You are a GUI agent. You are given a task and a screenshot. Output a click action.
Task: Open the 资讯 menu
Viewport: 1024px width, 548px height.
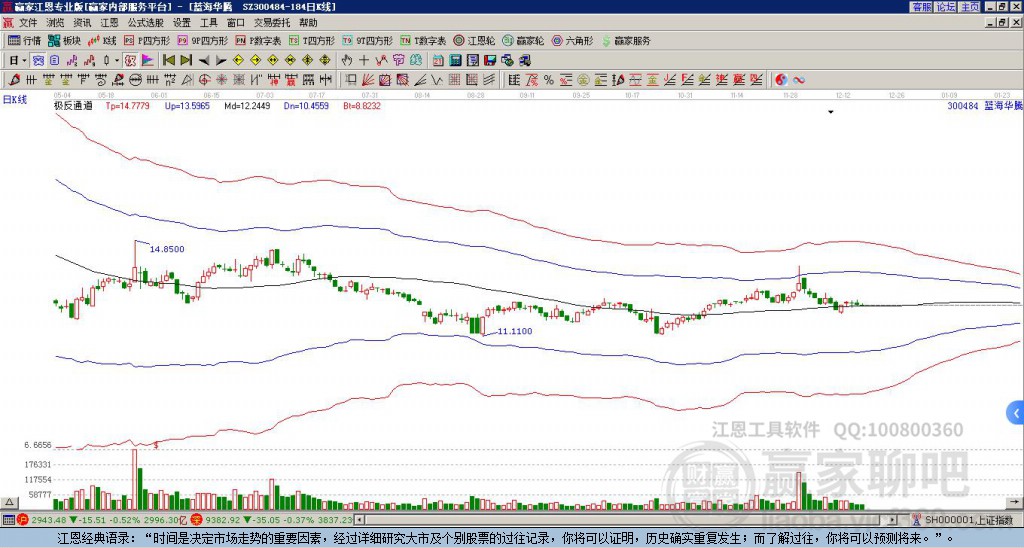click(82, 23)
